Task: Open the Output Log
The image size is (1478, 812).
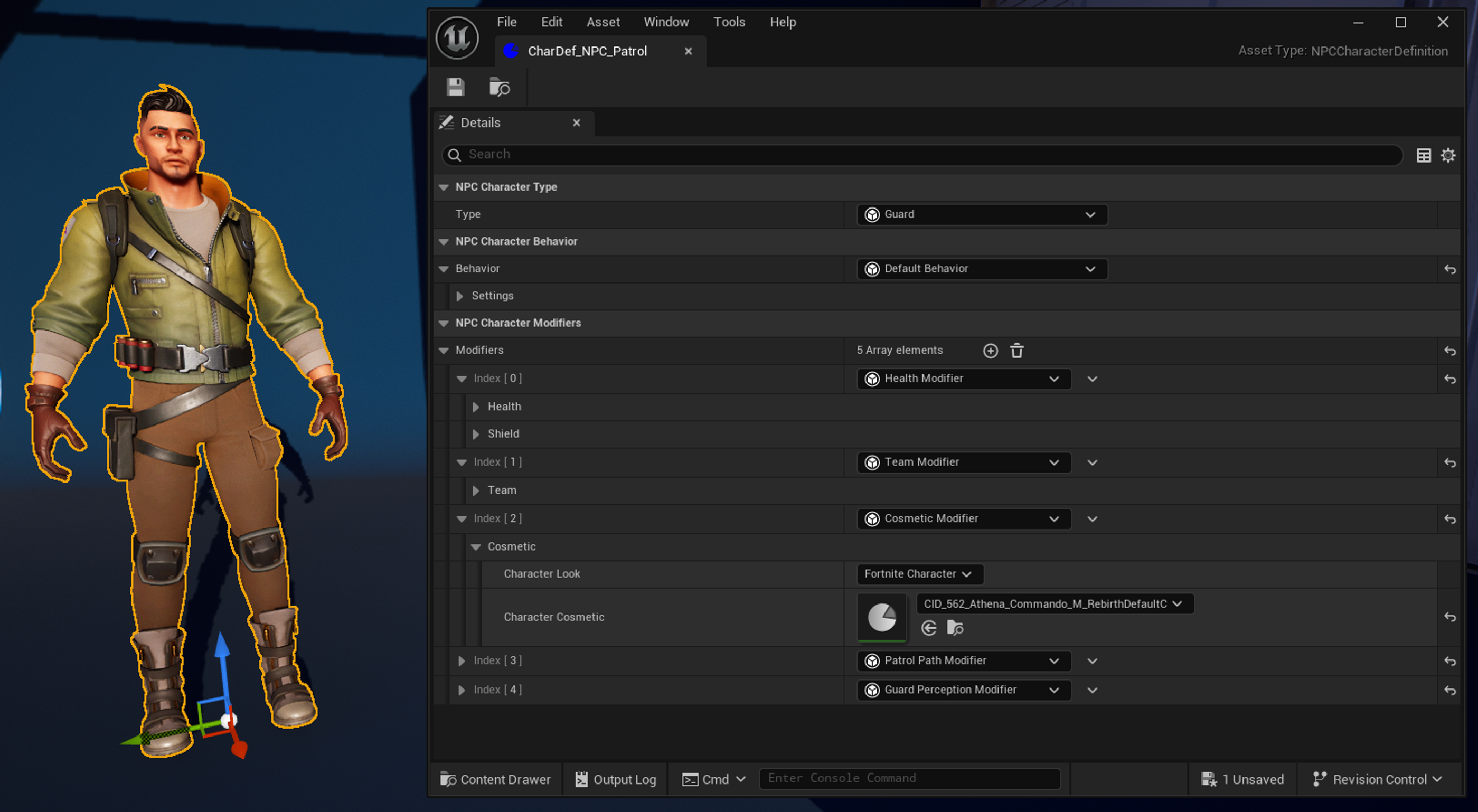Action: 616,779
